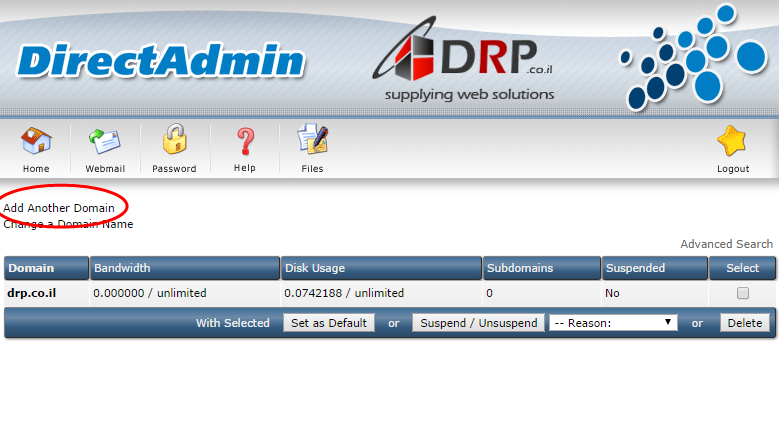779x422 pixels.
Task: Open Change a Domain Name link
Action: click(x=68, y=224)
